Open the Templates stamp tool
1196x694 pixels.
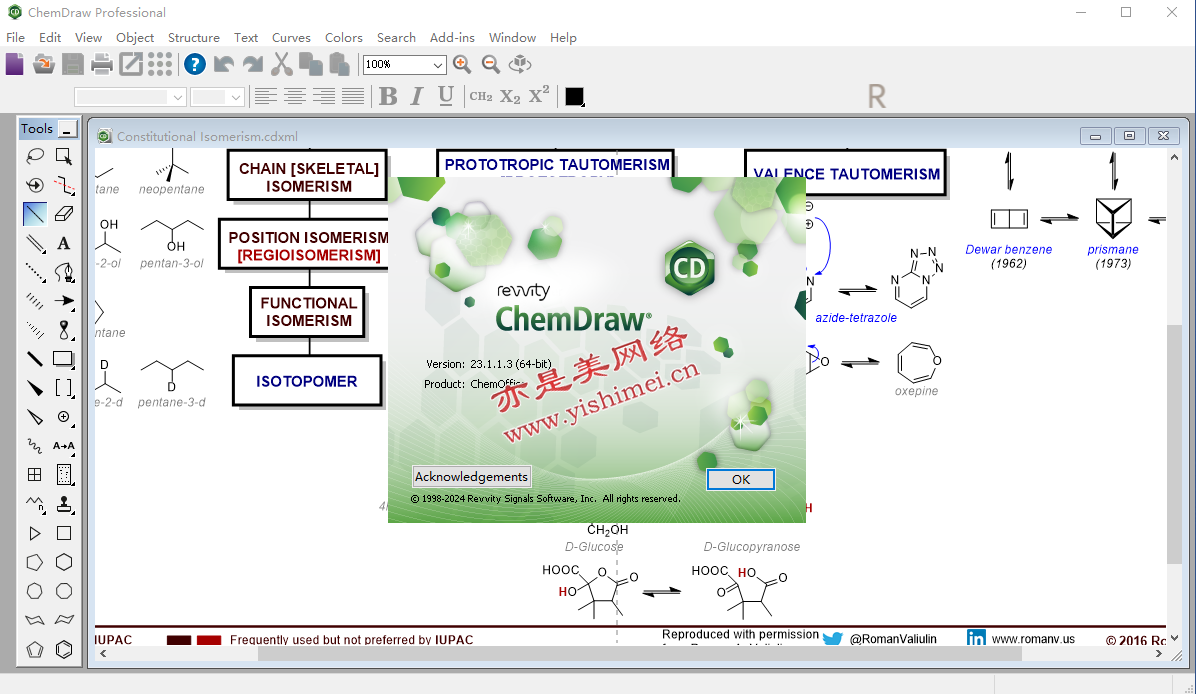(64, 504)
